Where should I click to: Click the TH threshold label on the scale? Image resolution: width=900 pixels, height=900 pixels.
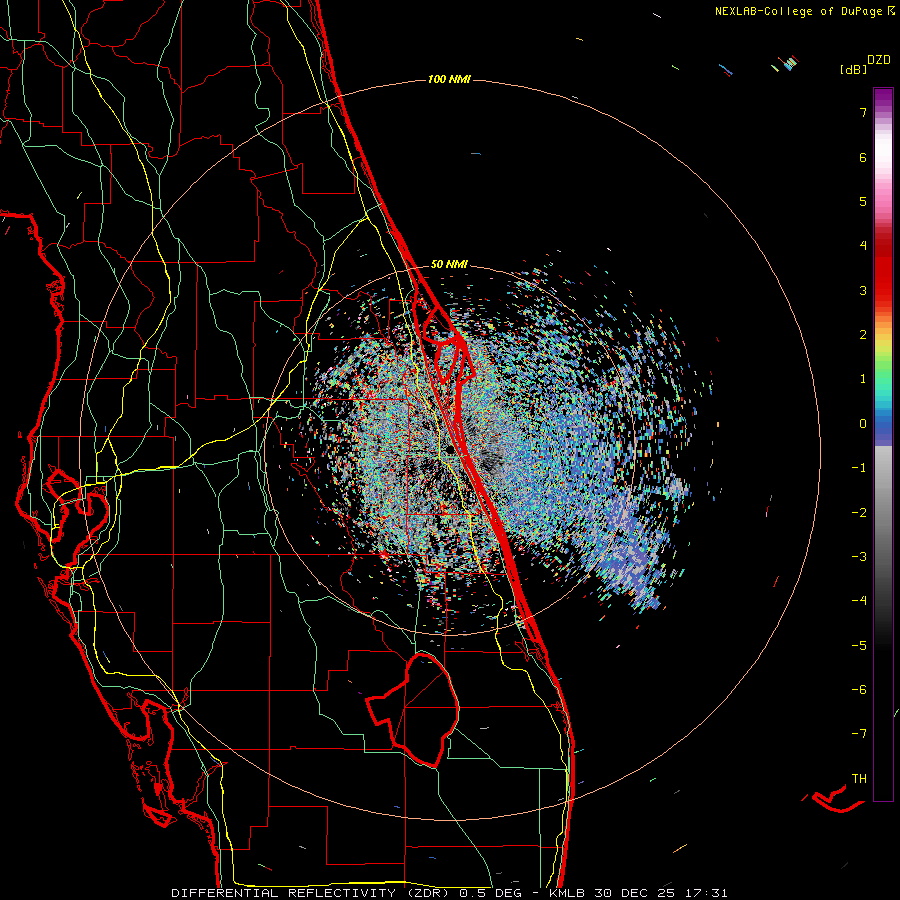pos(859,778)
